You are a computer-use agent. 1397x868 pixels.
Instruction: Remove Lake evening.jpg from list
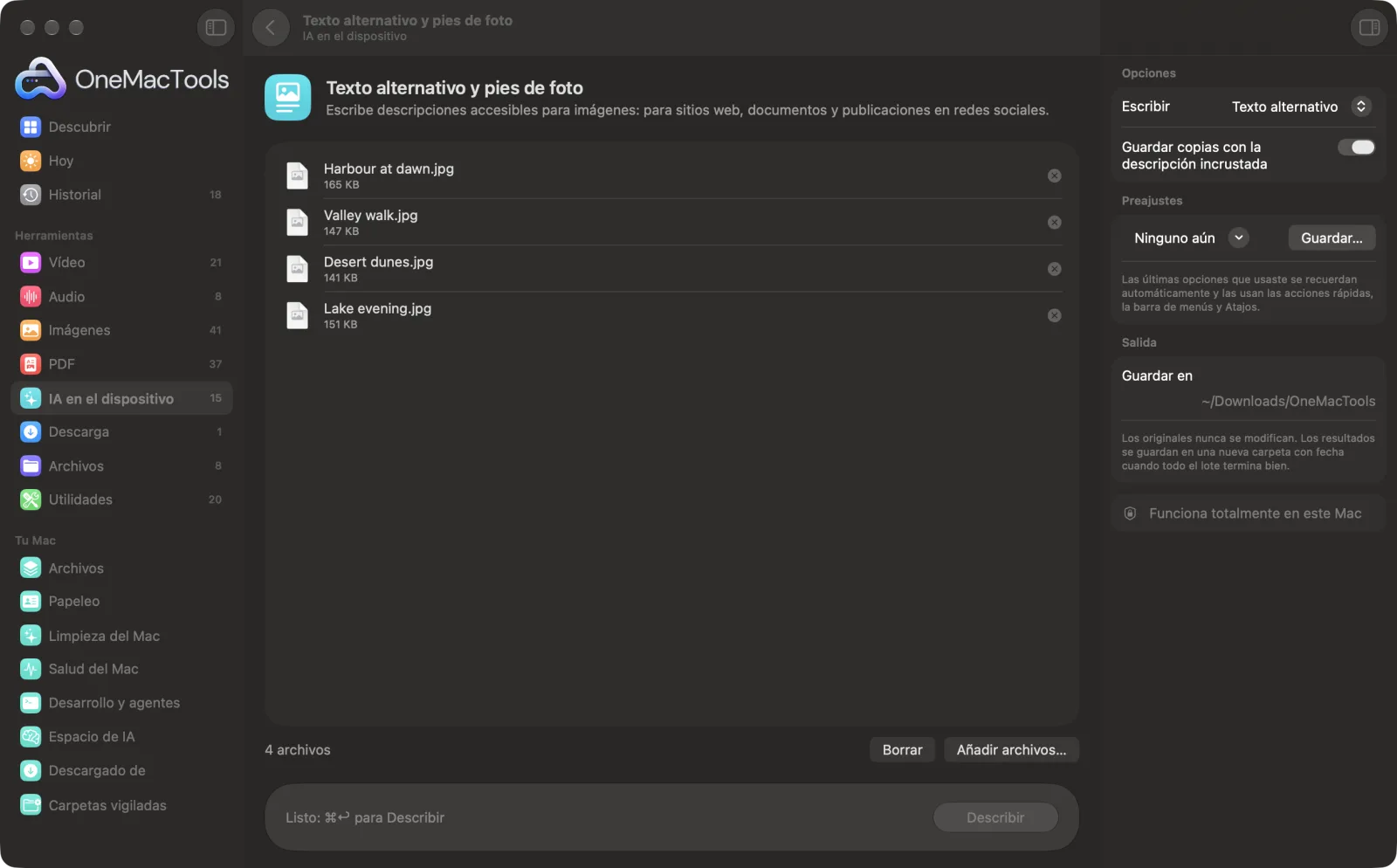[x=1054, y=315]
